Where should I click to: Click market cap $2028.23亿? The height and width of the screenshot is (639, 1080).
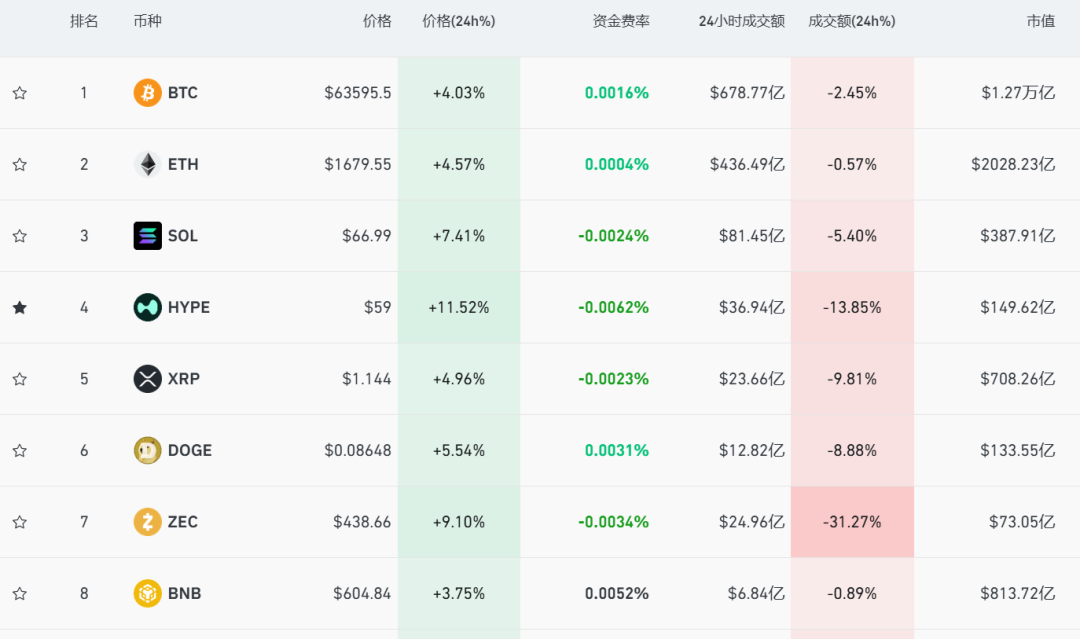coord(1013,165)
